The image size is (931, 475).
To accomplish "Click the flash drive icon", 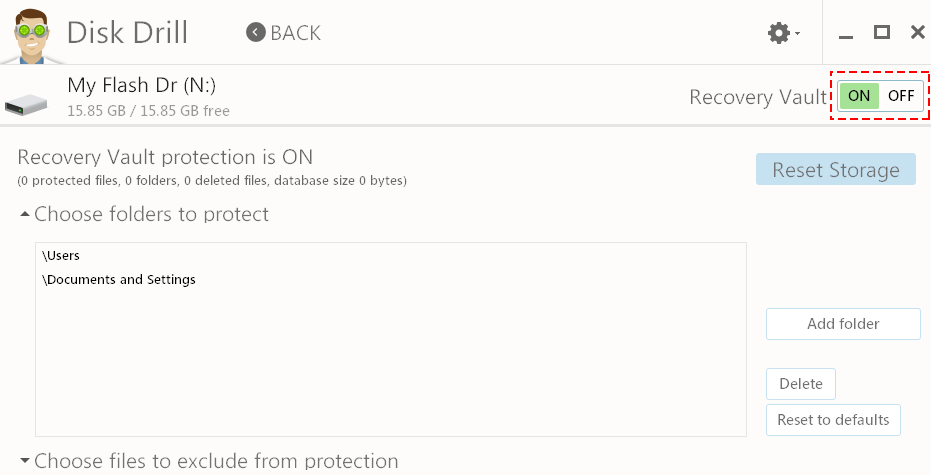I will click(26, 104).
